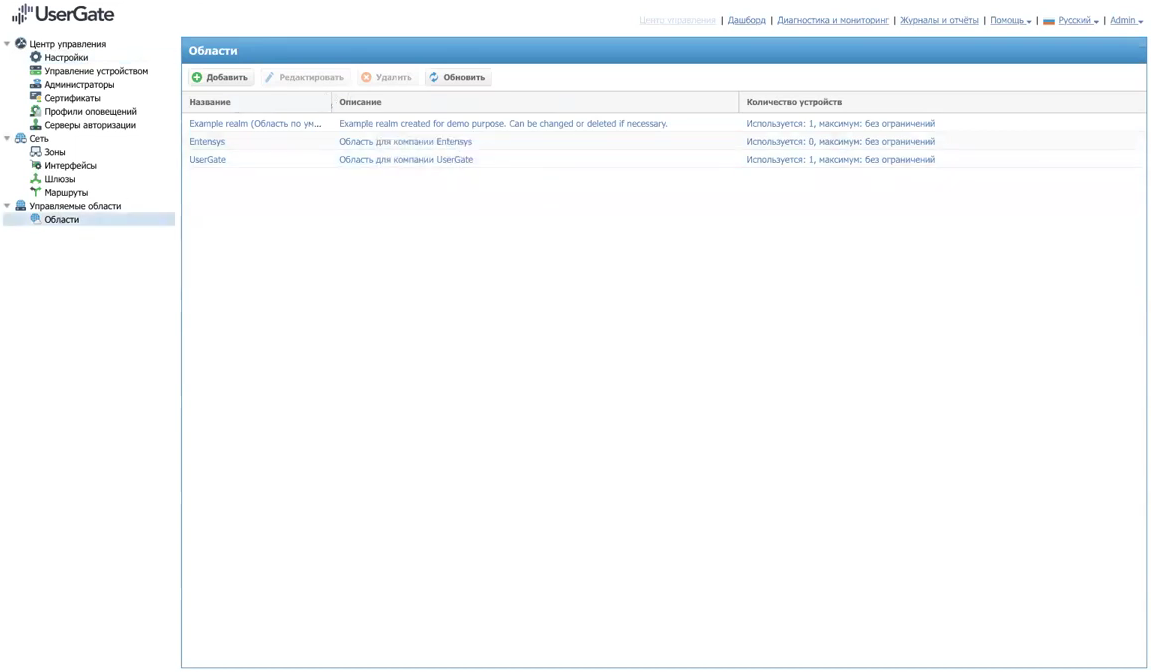Select the Entensys realm name

pos(207,142)
